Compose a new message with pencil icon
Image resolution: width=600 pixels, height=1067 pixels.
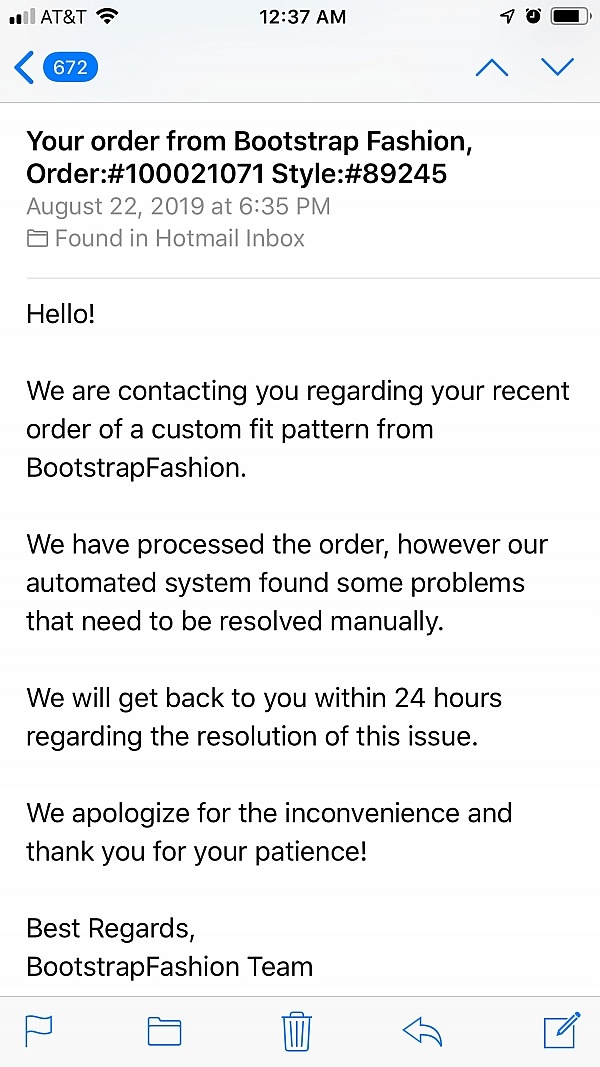(561, 1029)
